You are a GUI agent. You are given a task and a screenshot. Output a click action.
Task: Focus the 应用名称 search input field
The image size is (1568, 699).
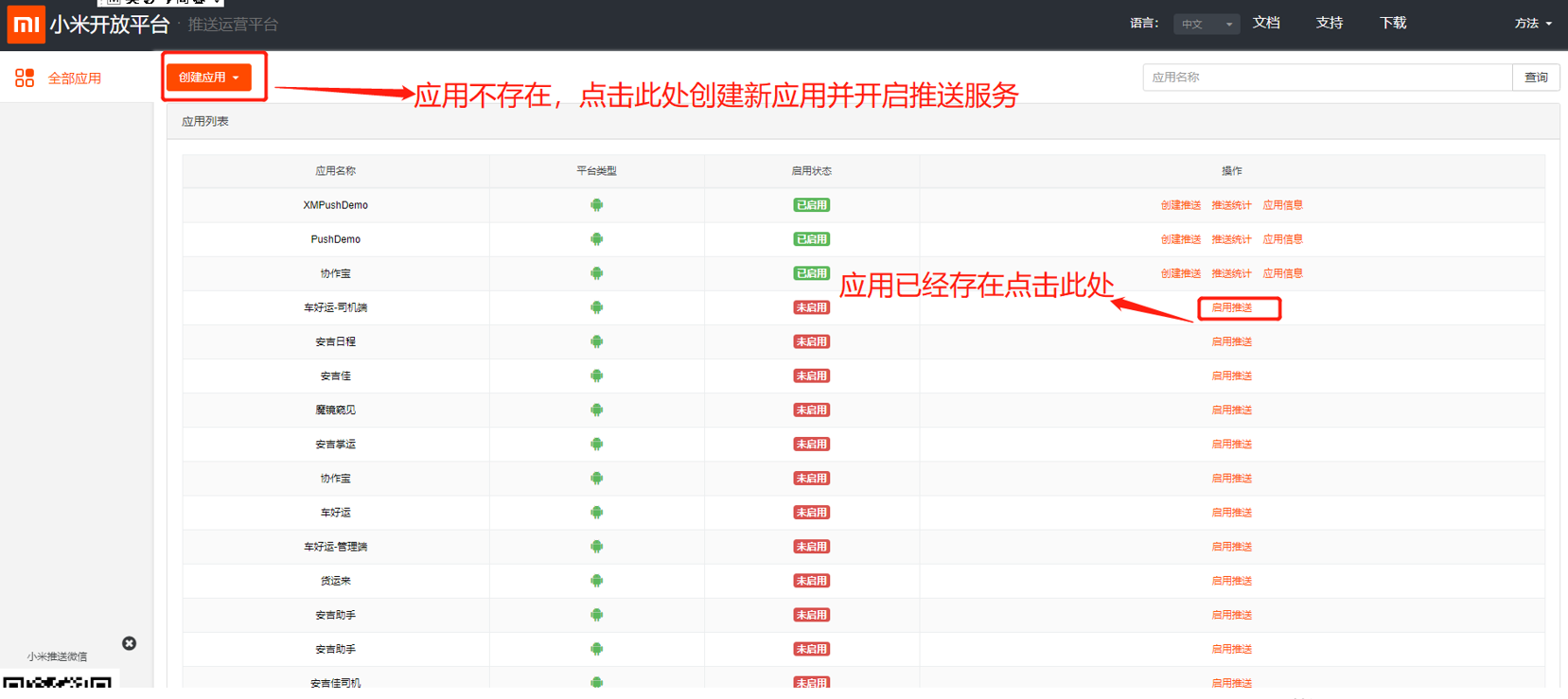pos(1327,78)
